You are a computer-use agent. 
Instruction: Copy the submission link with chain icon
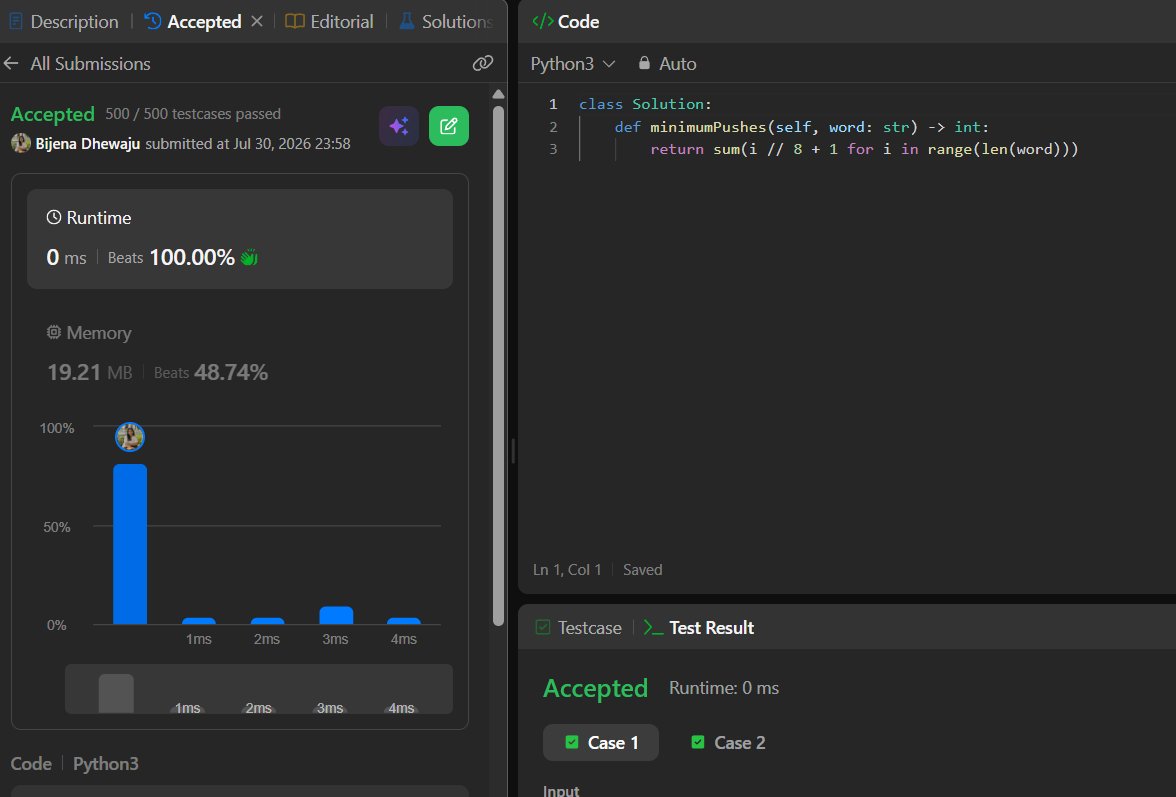(483, 64)
